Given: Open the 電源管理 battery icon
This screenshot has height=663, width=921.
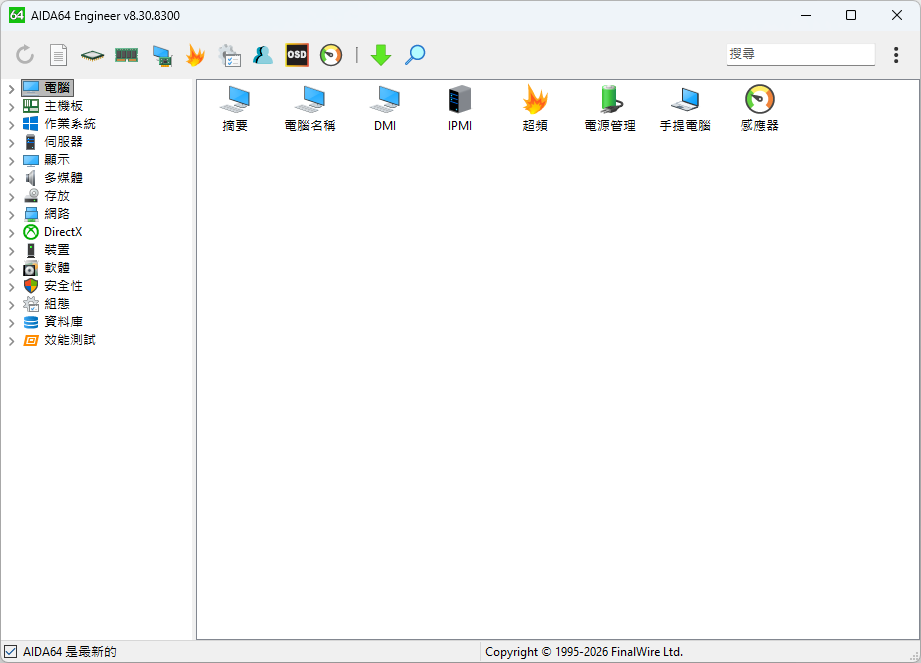Looking at the screenshot, I should click(x=610, y=99).
